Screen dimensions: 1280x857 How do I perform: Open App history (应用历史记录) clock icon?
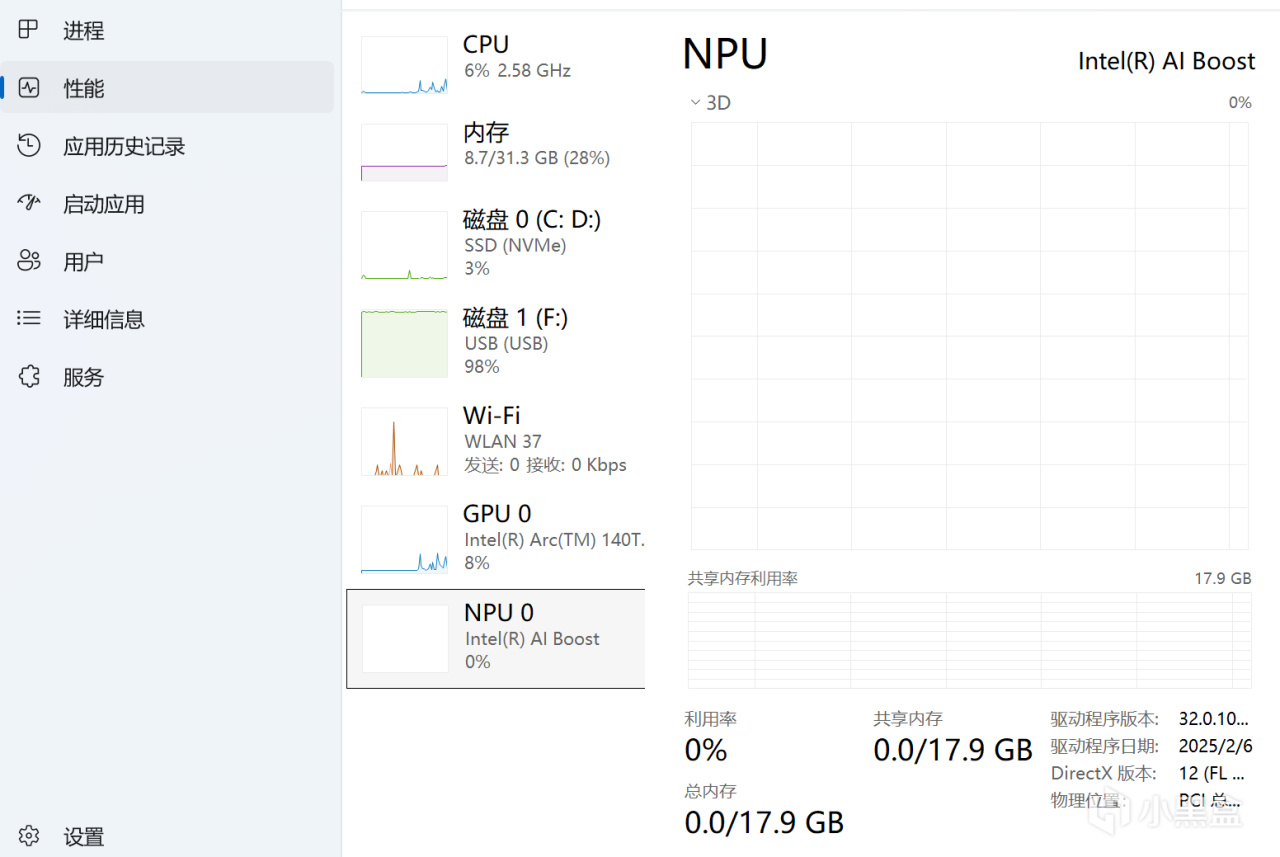29,146
